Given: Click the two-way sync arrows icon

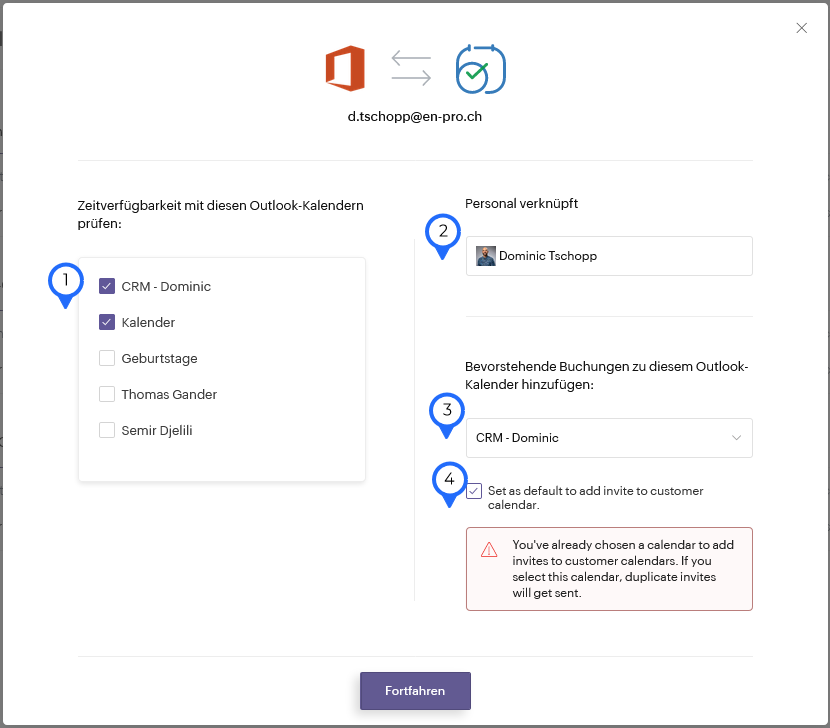Looking at the screenshot, I should point(411,68).
